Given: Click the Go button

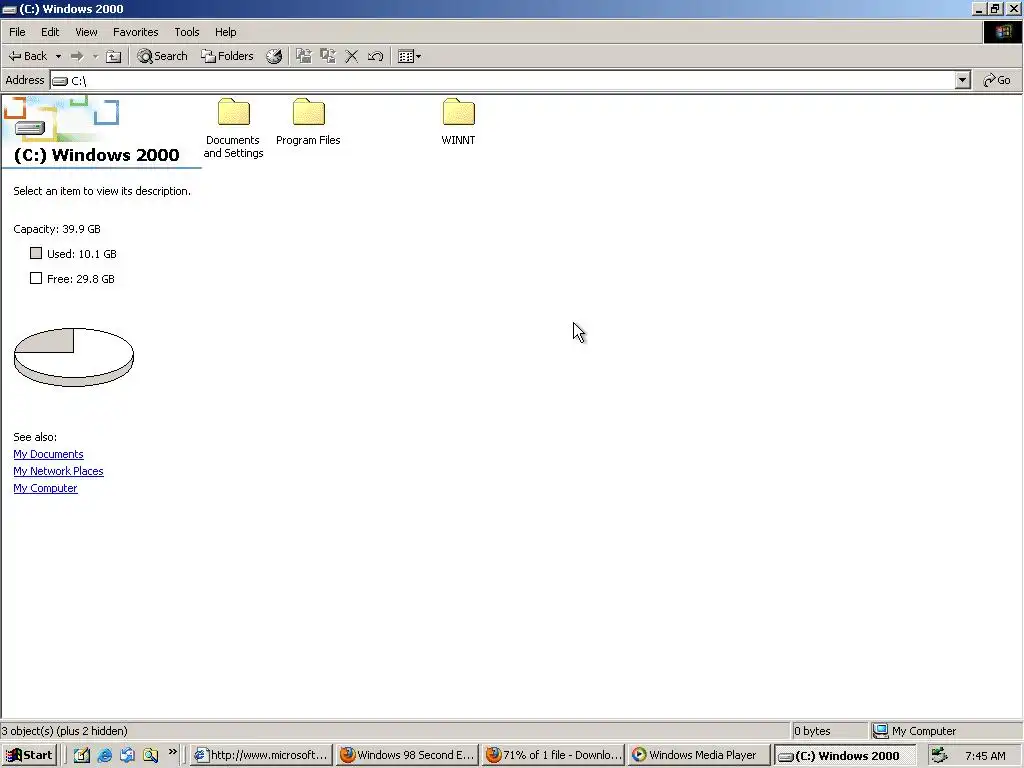Looking at the screenshot, I should 997,80.
